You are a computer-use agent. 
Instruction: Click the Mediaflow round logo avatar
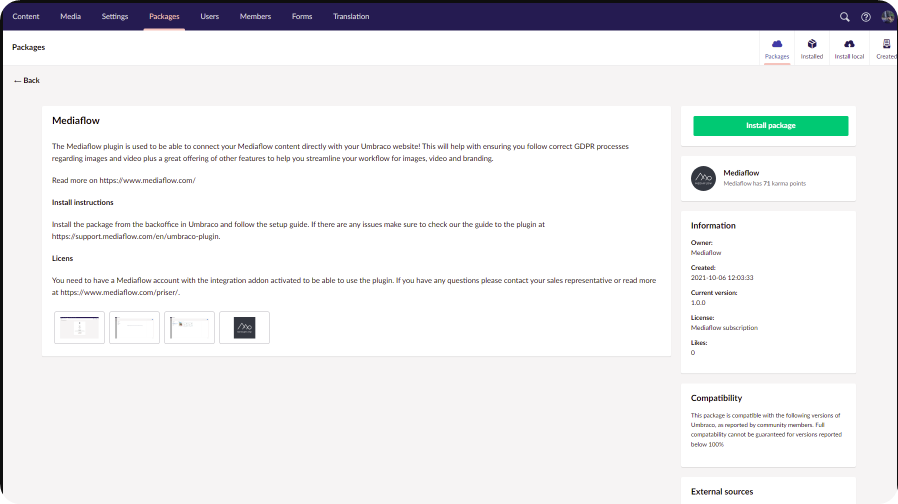[703, 178]
